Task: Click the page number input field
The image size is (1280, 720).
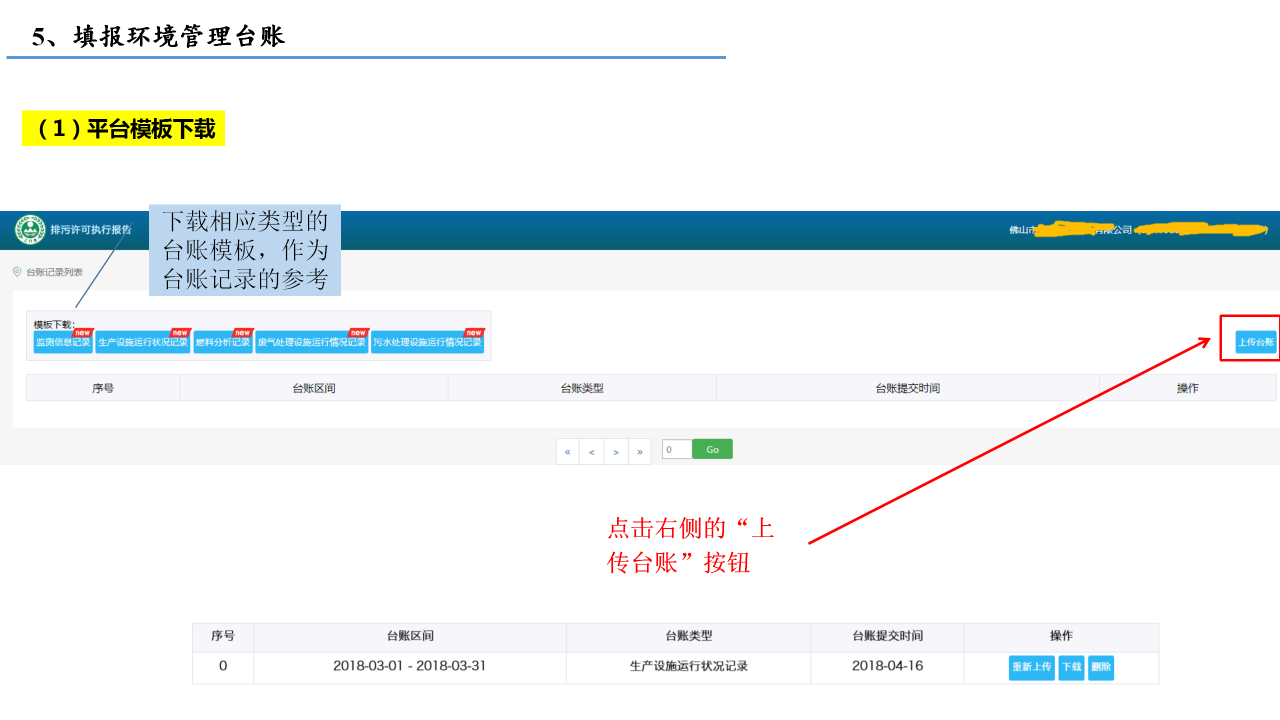Action: tap(676, 449)
